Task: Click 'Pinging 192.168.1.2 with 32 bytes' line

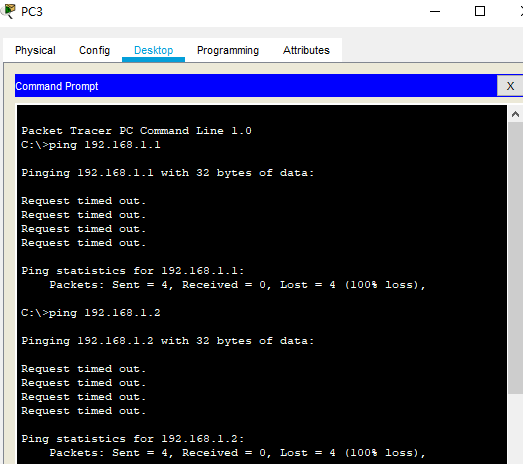Action: [168, 341]
